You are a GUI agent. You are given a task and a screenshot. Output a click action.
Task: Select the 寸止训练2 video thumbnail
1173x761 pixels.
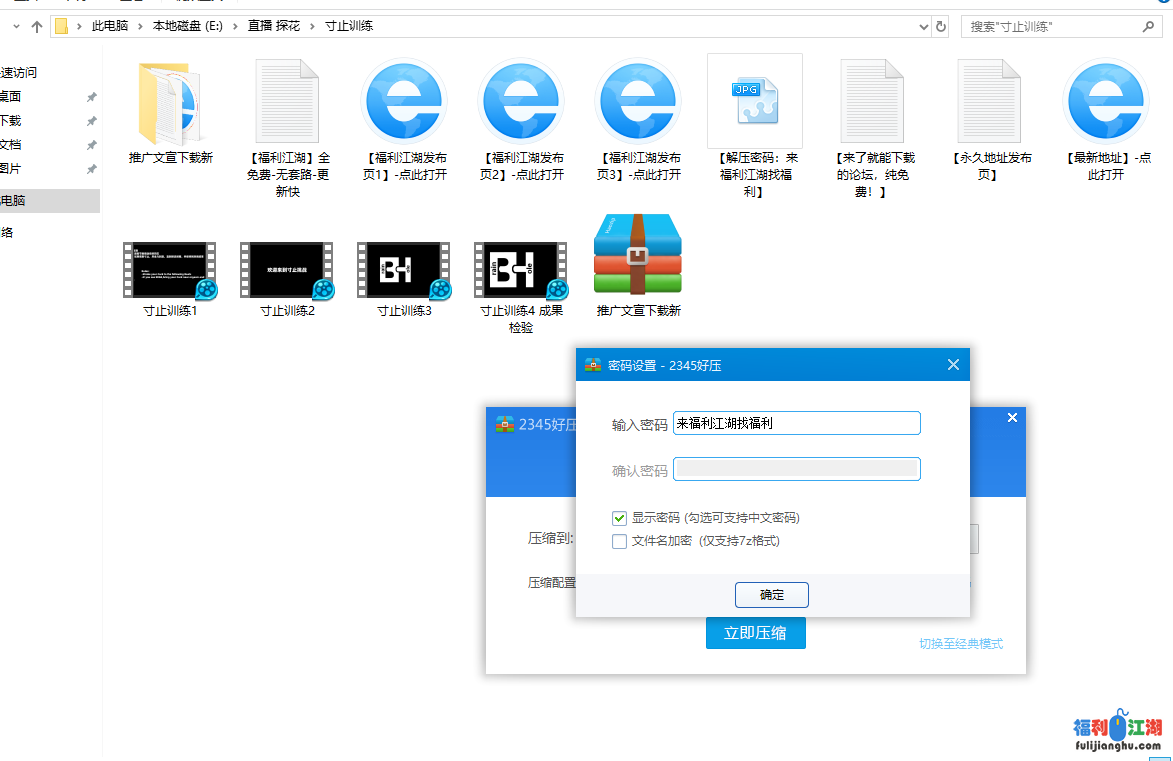287,270
